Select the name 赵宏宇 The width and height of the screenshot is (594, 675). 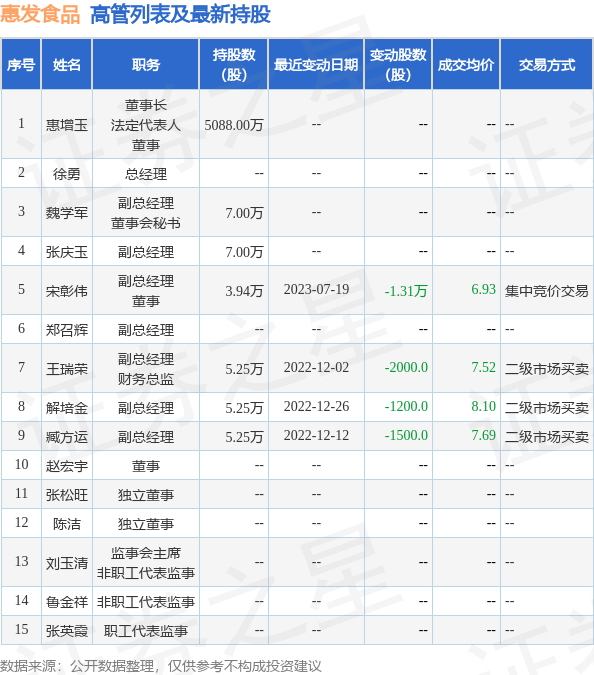pos(67,465)
